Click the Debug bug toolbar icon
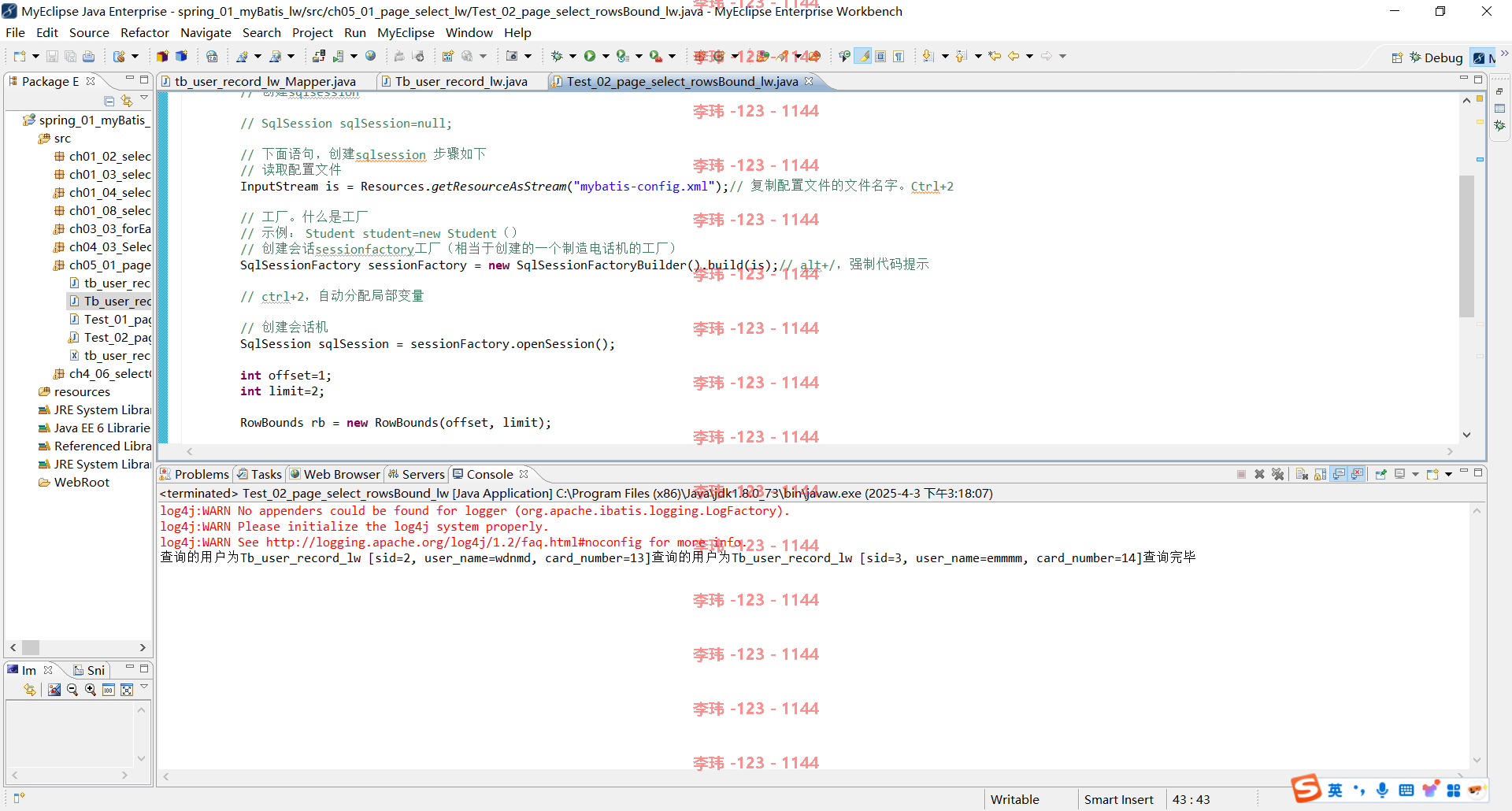1512x811 pixels. (557, 56)
